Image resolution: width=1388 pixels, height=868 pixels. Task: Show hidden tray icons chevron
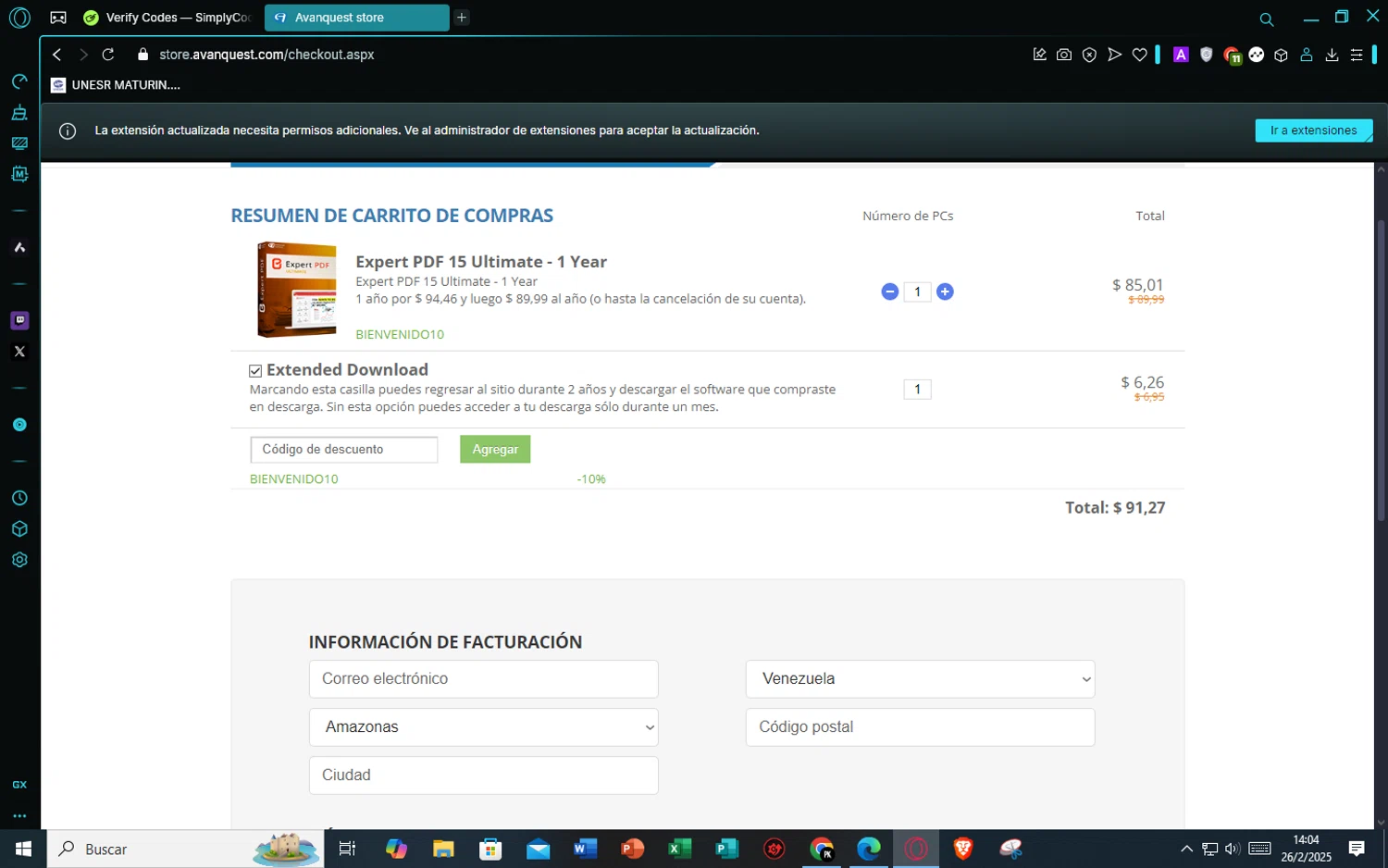1186,849
